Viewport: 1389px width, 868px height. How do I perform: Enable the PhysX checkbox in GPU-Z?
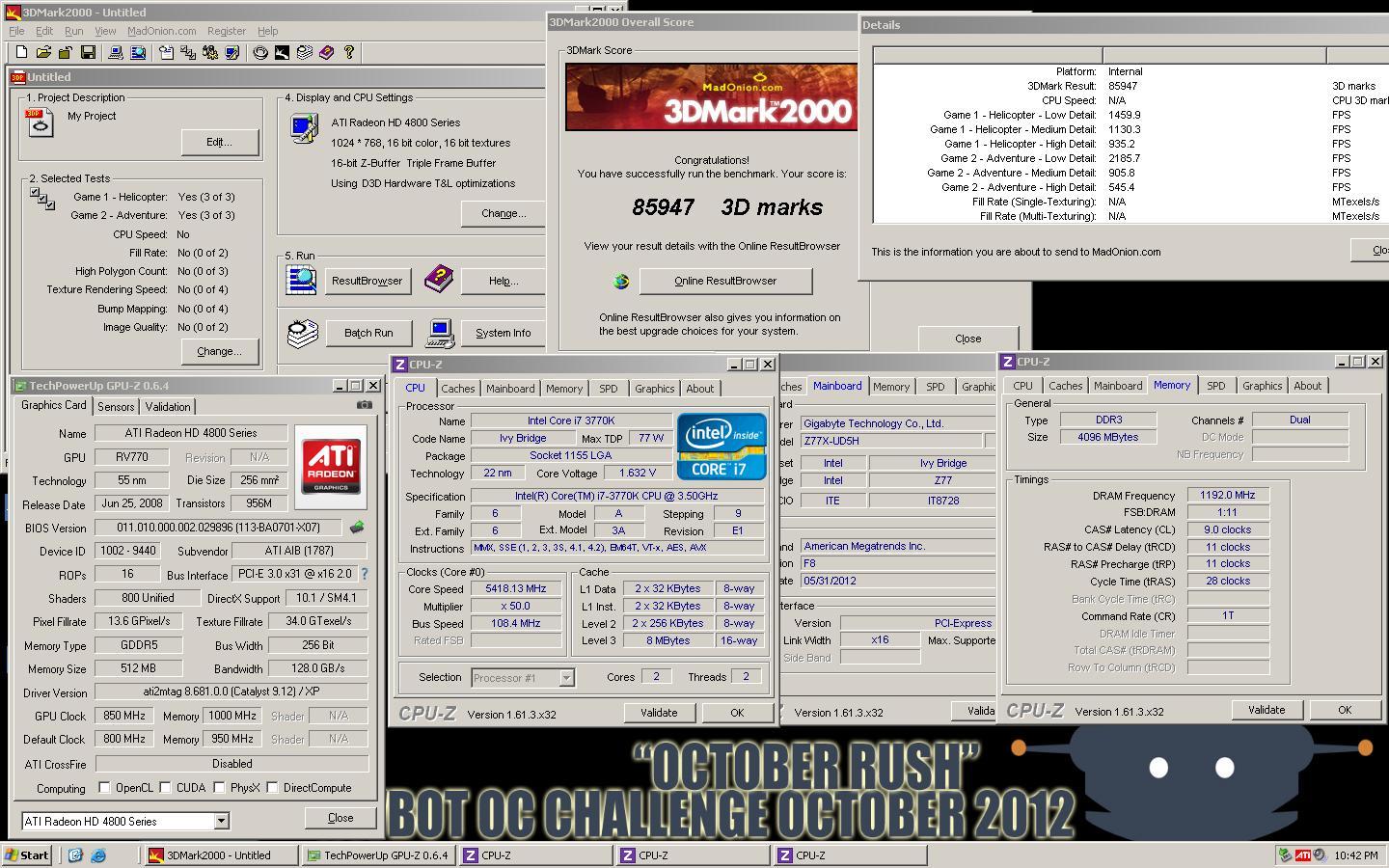click(219, 787)
